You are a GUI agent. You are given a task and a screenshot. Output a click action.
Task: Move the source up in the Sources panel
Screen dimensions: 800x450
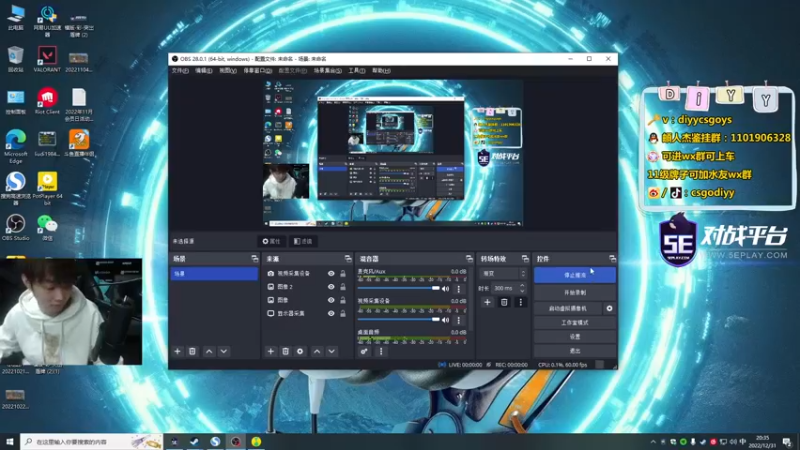317,351
